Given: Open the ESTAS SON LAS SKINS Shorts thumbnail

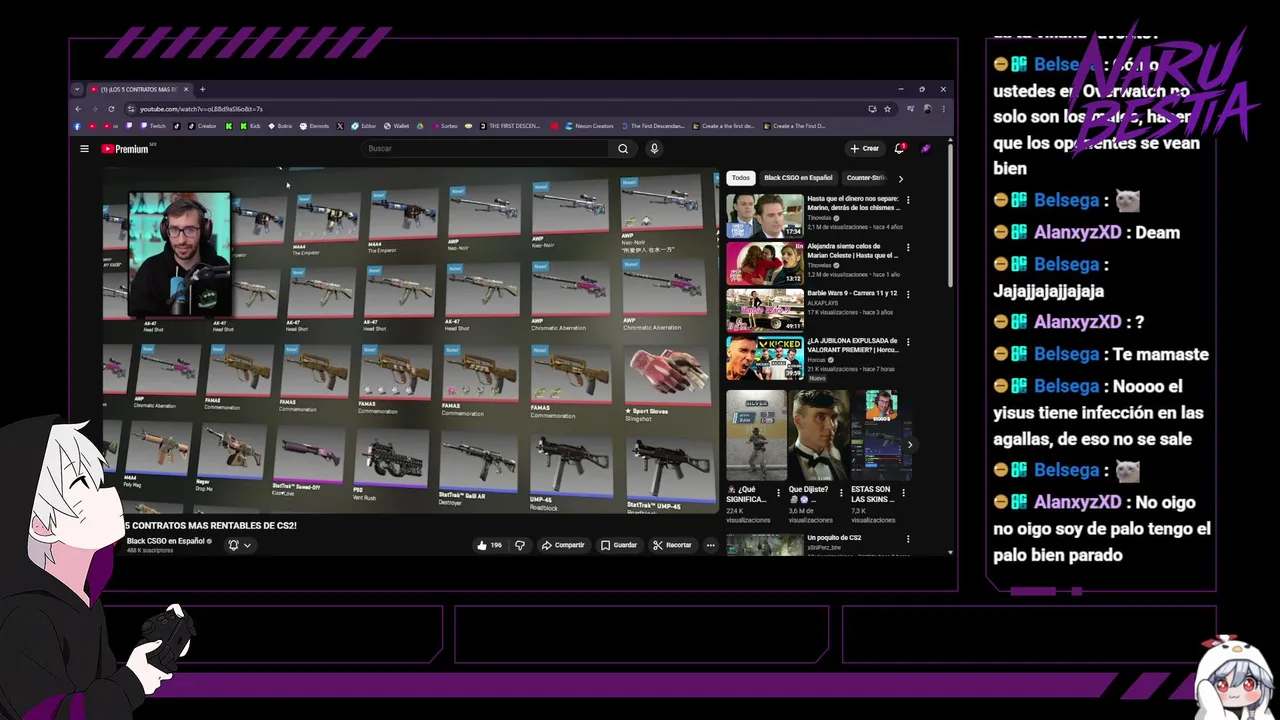Looking at the screenshot, I should point(882,436).
